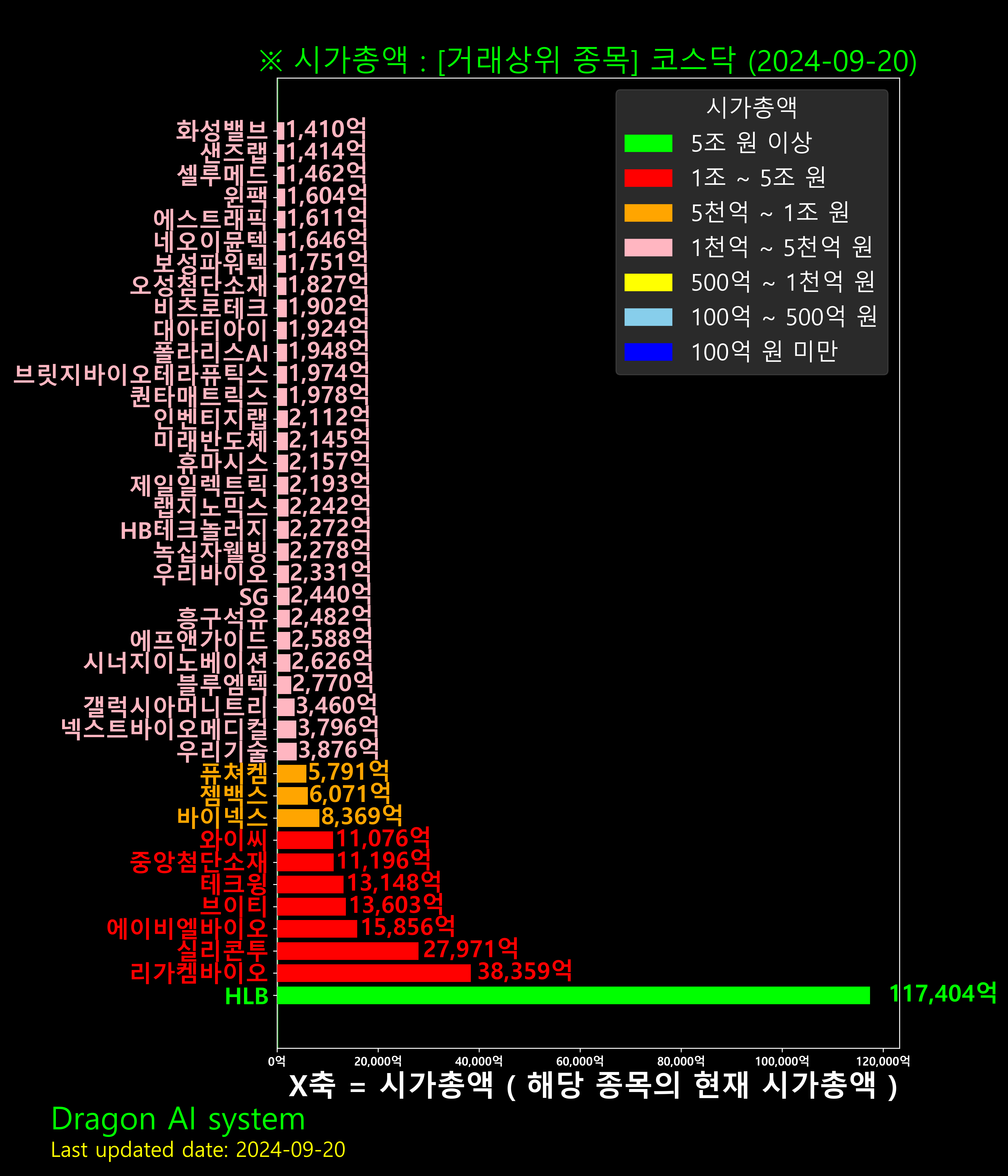The height and width of the screenshot is (1176, 1008).
Task: Click the value label '117,404억'
Action: pyautogui.click(x=943, y=994)
